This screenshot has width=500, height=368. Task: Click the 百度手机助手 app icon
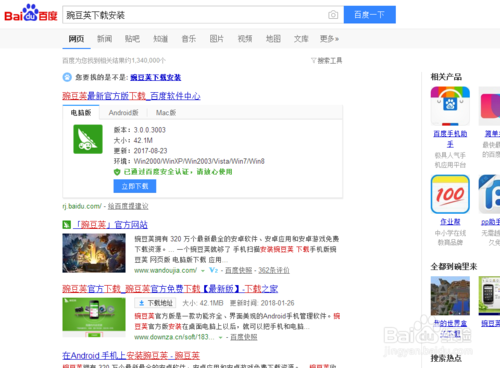(450, 106)
